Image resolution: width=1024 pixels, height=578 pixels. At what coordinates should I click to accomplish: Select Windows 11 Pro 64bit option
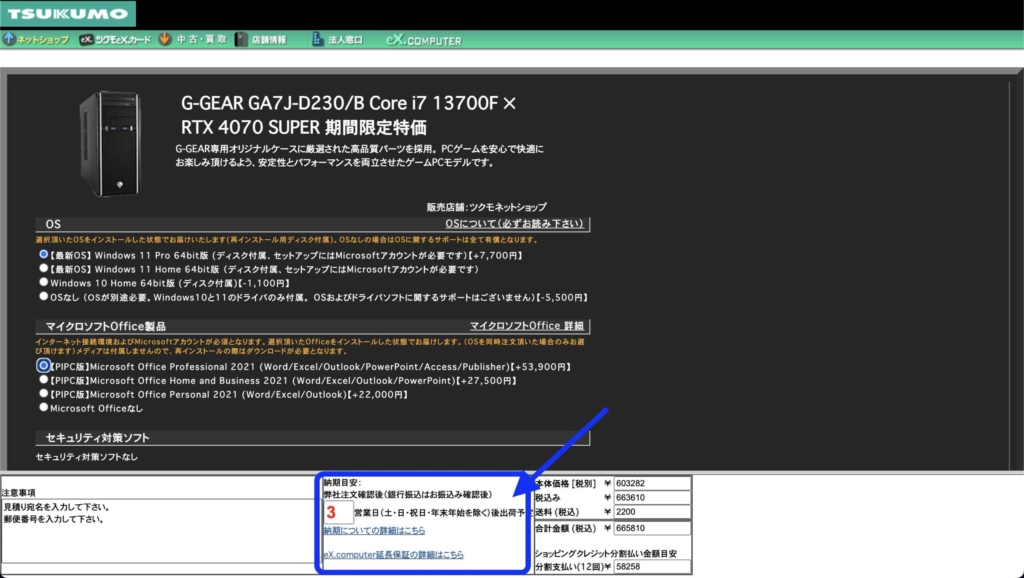coord(44,255)
